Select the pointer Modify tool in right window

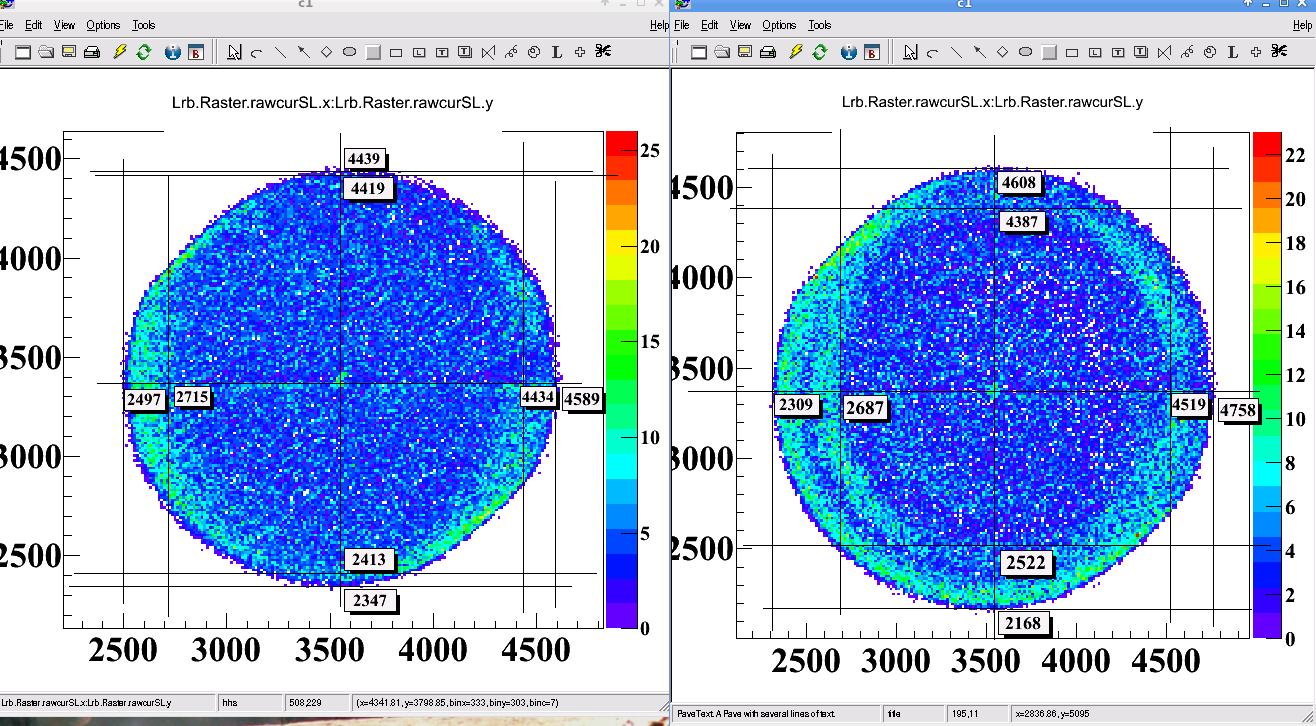(x=910, y=52)
